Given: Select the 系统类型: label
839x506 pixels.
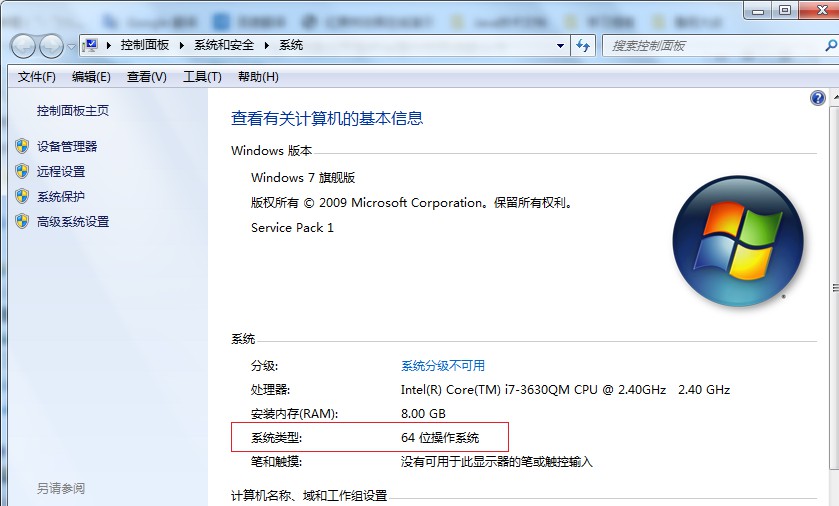Looking at the screenshot, I should 277,438.
